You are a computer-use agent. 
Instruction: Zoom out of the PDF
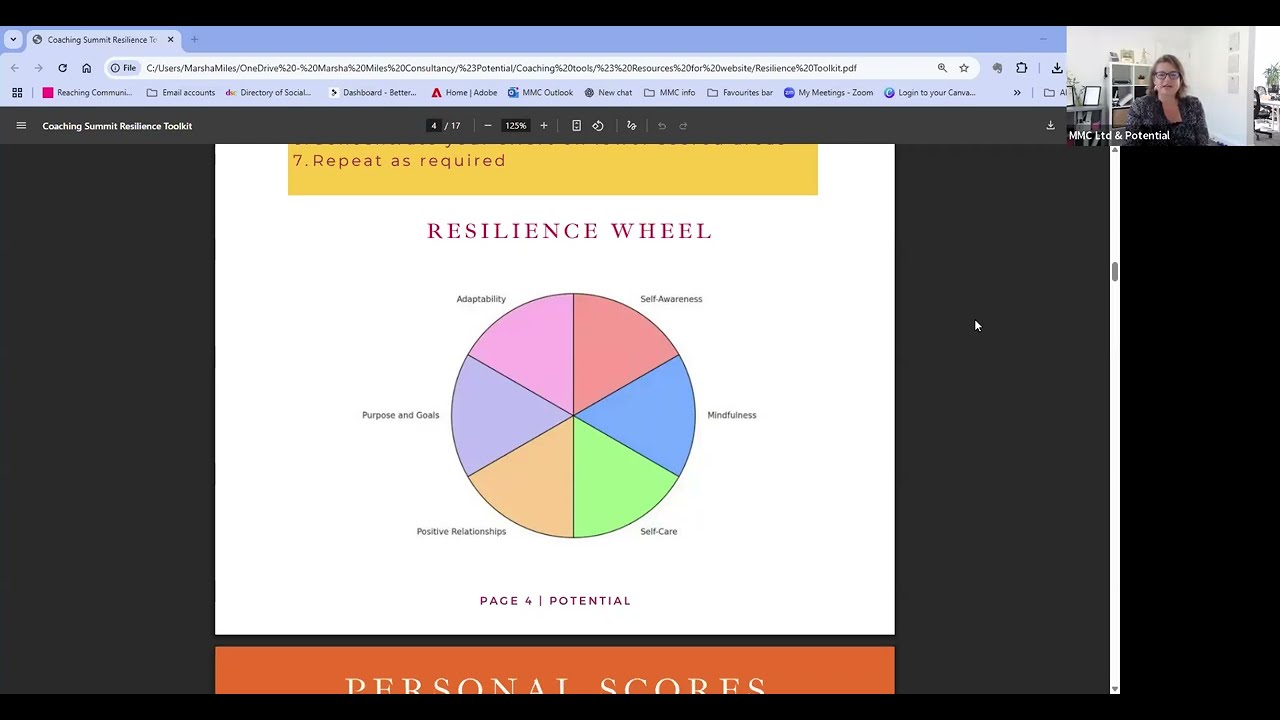coord(488,126)
